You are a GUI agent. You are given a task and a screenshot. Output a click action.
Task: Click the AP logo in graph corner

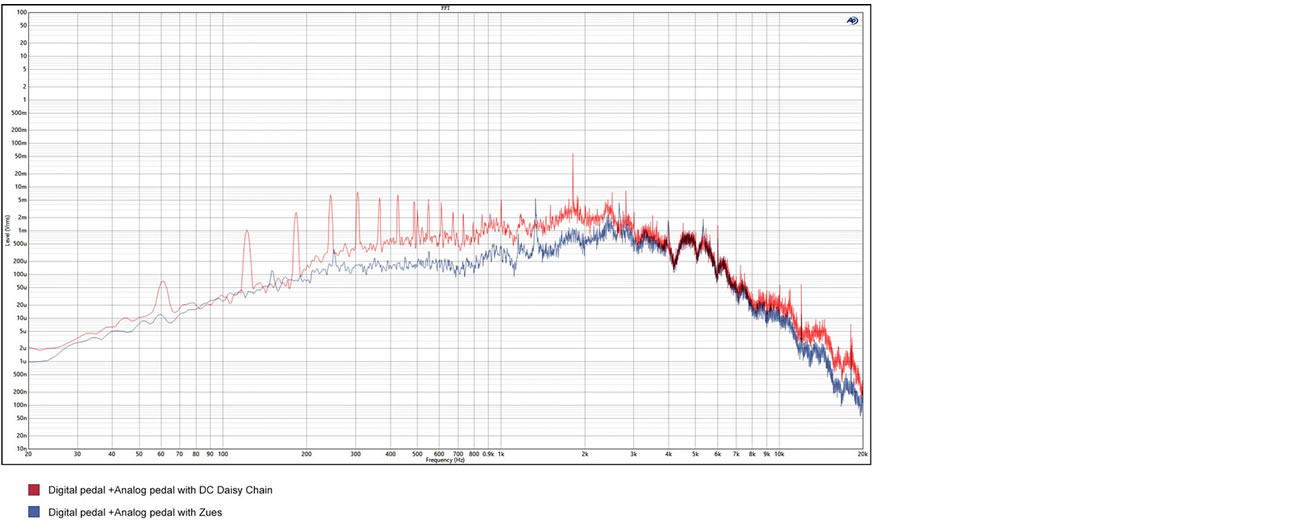tap(852, 20)
